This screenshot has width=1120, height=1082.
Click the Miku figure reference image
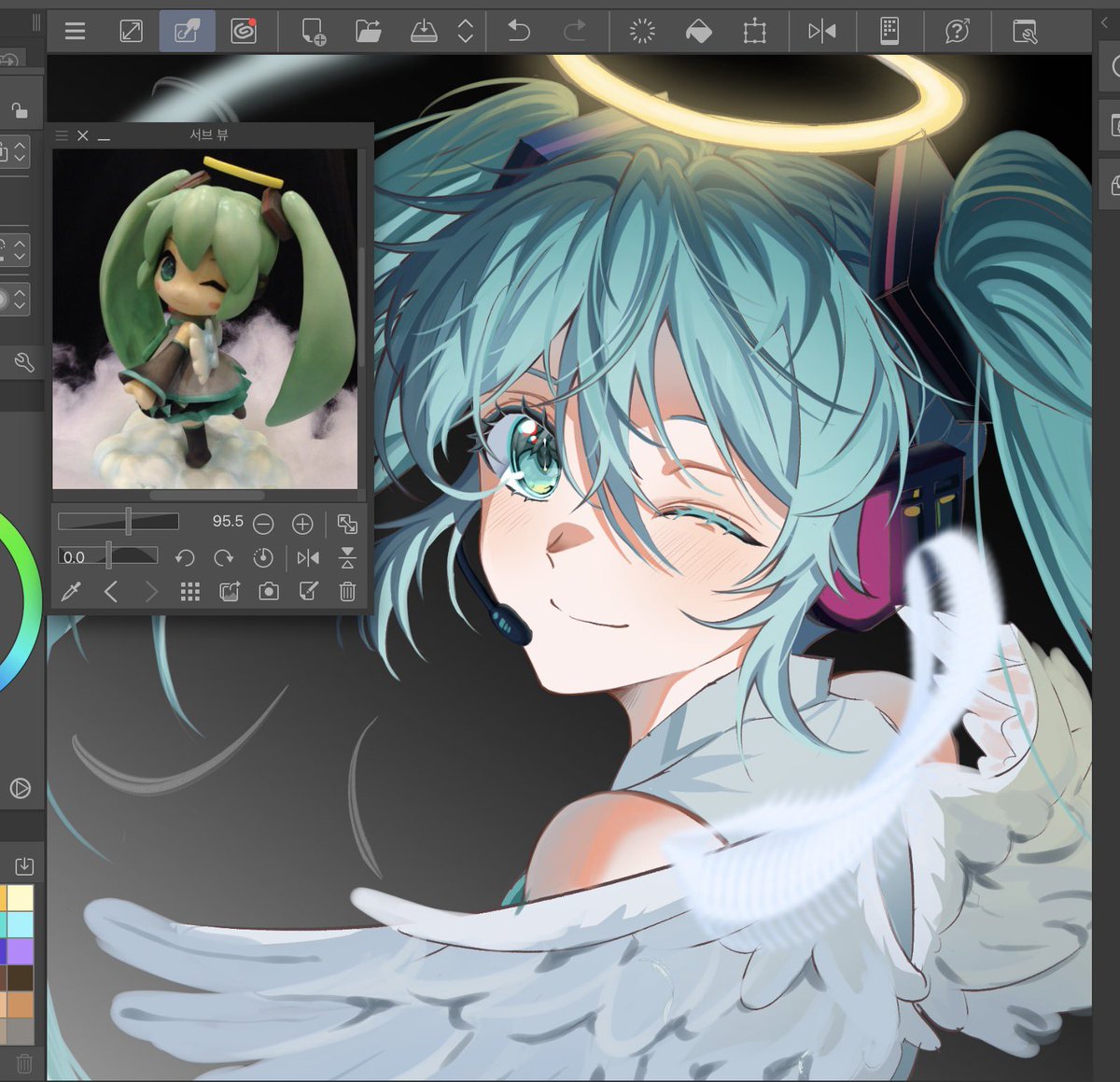tap(204, 318)
